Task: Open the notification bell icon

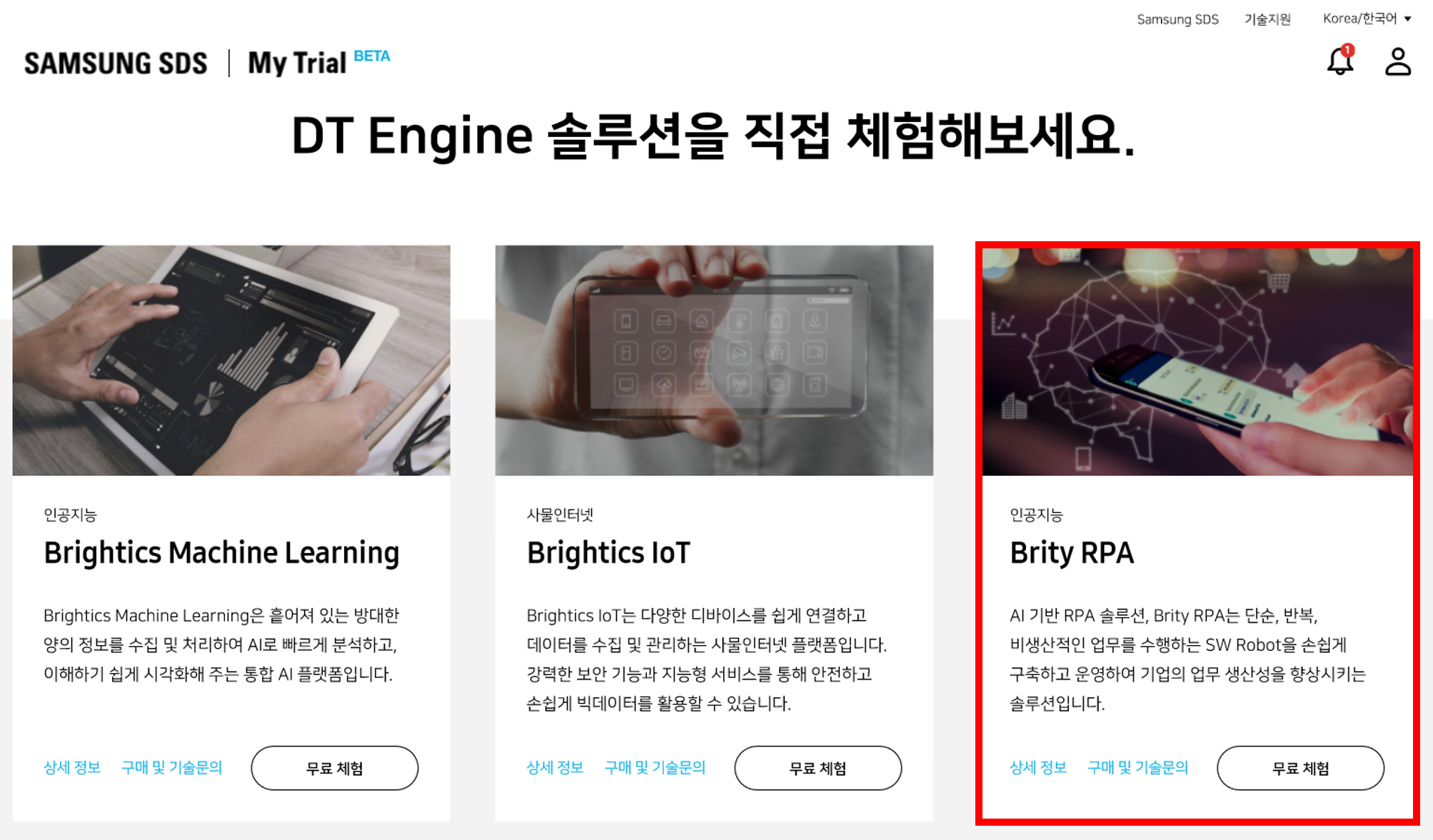Action: point(1340,61)
